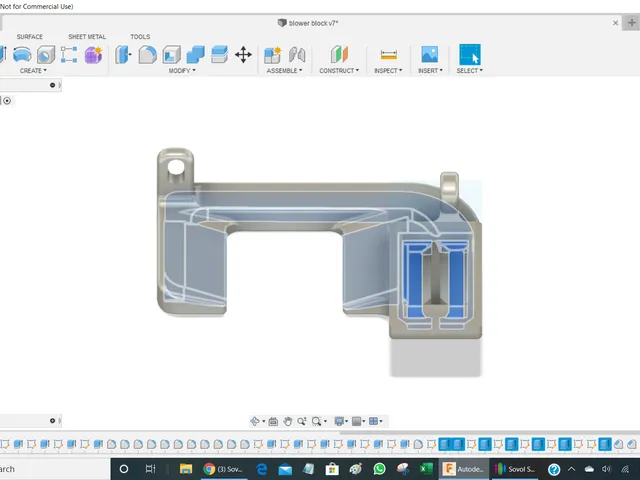The image size is (640, 480).
Task: Expand the Viewports dropdown arrow
Action: [x=381, y=421]
